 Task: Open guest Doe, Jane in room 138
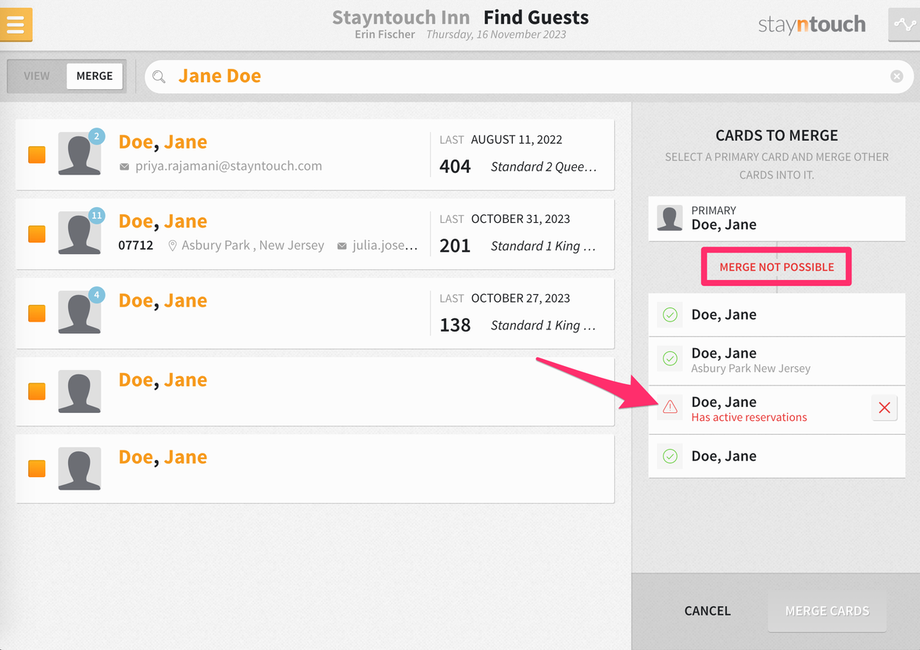[163, 300]
